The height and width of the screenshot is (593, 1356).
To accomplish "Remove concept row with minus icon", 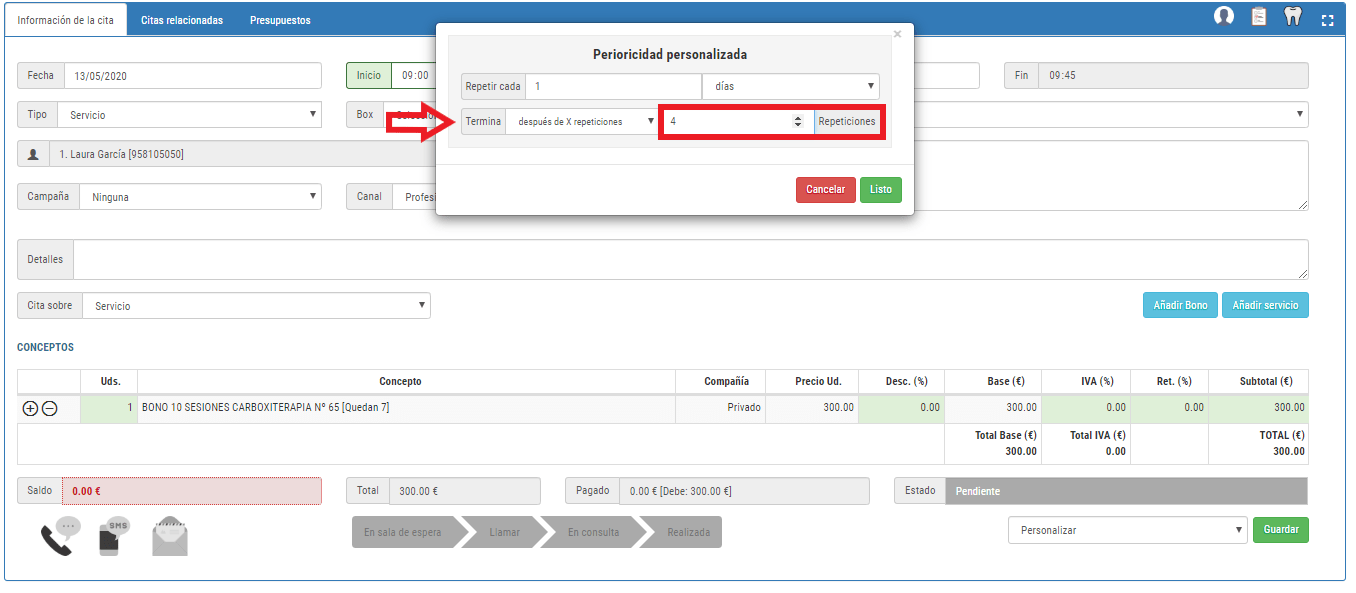I will point(49,408).
